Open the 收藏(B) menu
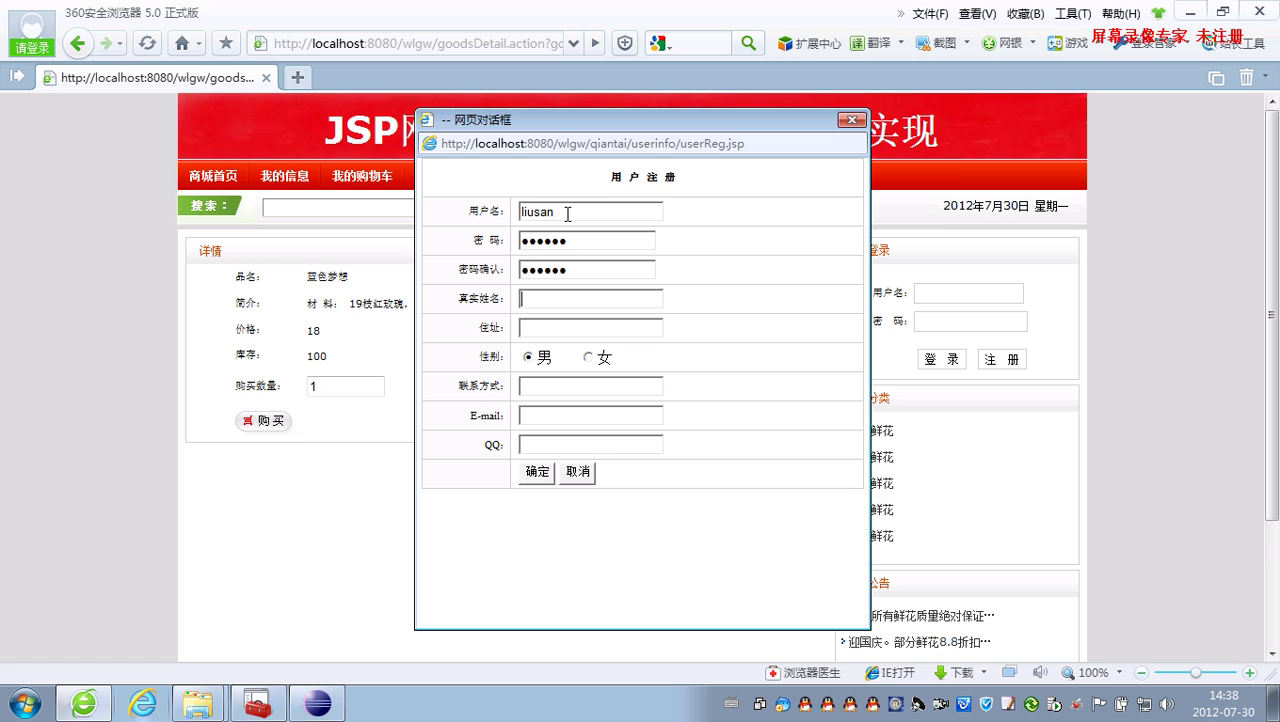The image size is (1280, 722). point(1025,13)
